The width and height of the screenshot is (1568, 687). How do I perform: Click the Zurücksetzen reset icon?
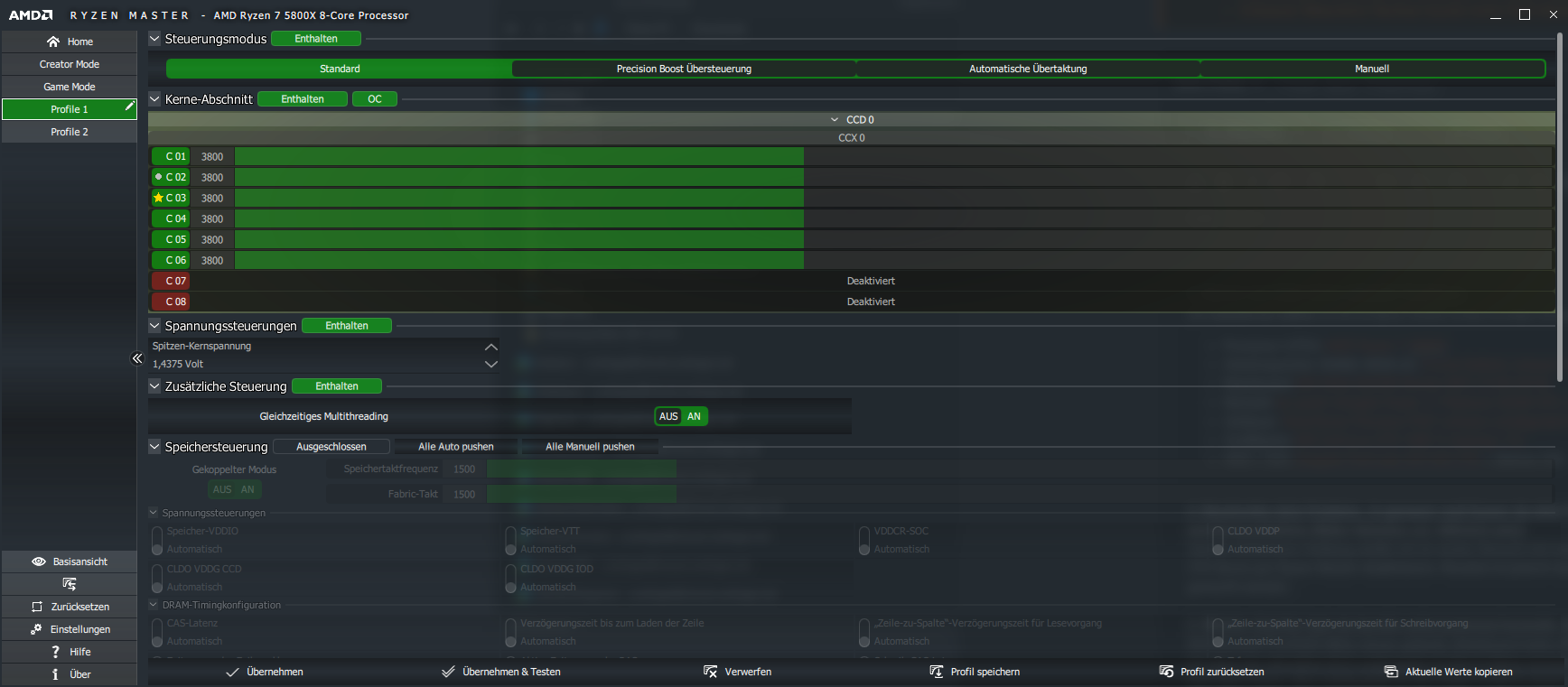(x=37, y=607)
